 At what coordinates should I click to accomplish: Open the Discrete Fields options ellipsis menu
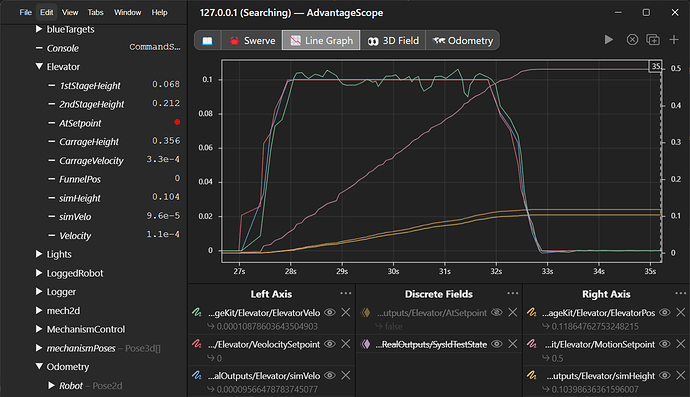pyautogui.click(x=513, y=293)
